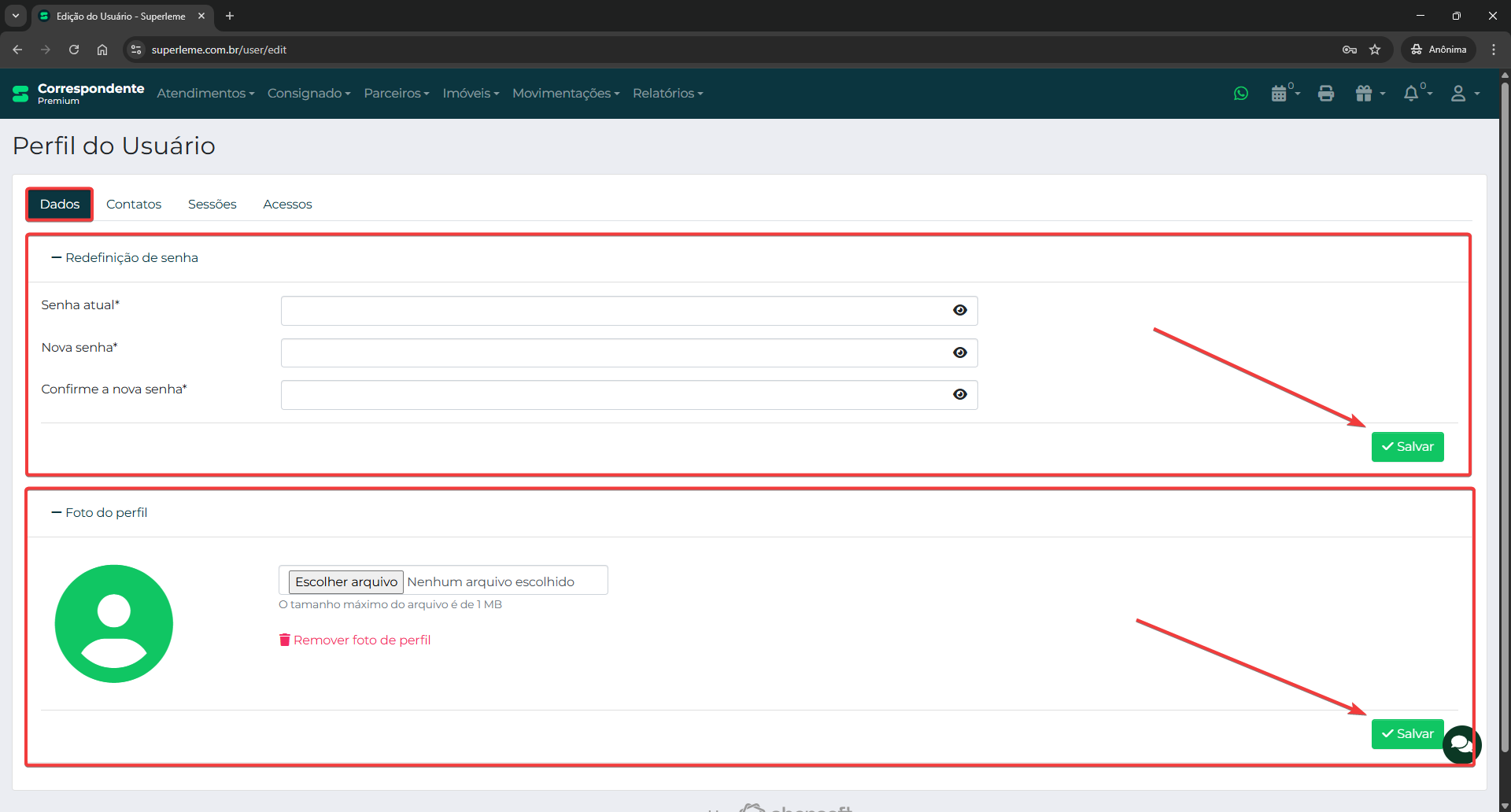Open the calendar notifications icon
This screenshot has height=812, width=1511.
[1281, 94]
